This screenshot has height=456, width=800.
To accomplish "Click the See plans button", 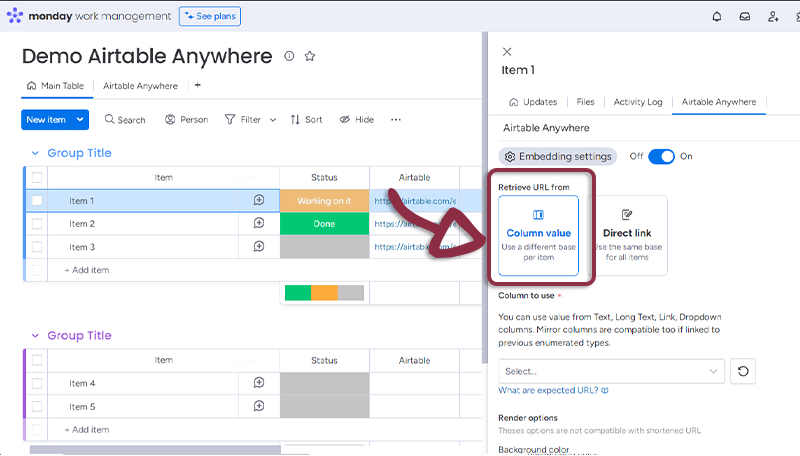I will (210, 16).
